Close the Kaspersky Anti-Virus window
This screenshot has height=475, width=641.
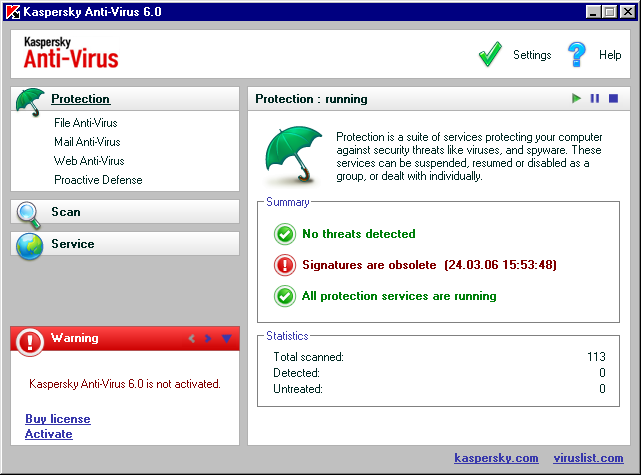(628, 11)
